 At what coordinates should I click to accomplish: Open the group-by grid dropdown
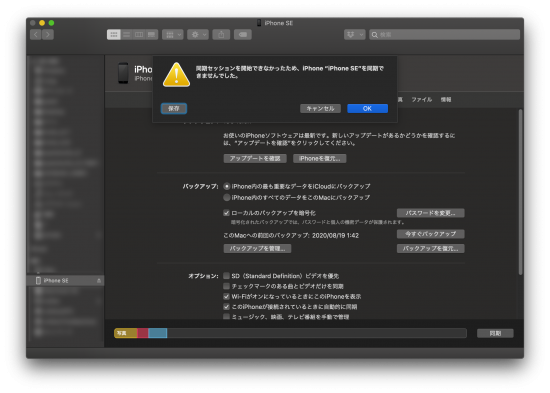click(173, 34)
